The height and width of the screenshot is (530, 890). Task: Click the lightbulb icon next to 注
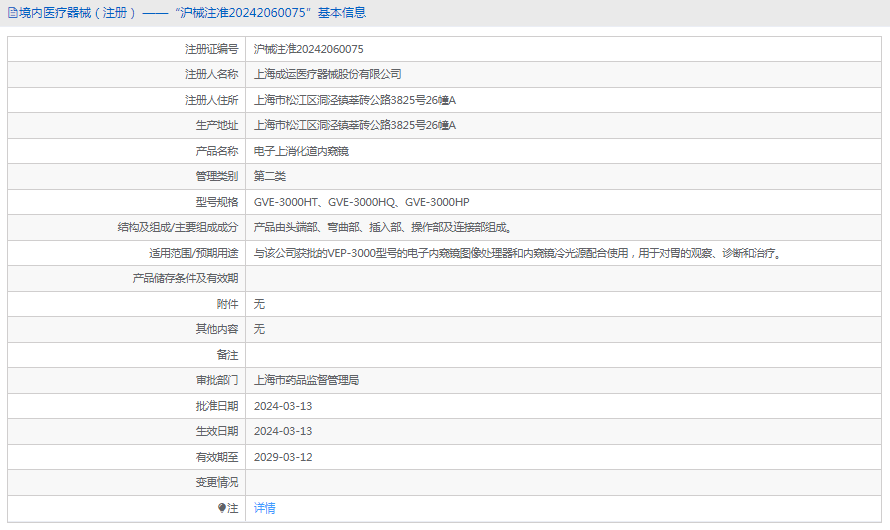[222, 508]
